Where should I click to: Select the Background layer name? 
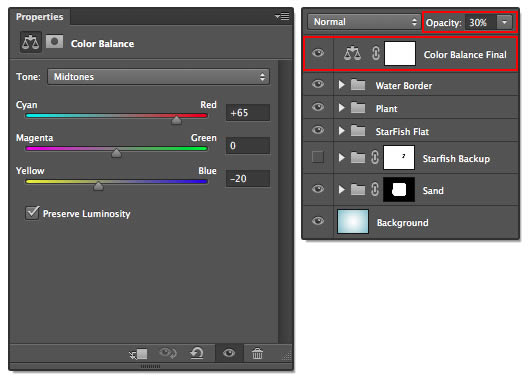click(403, 223)
